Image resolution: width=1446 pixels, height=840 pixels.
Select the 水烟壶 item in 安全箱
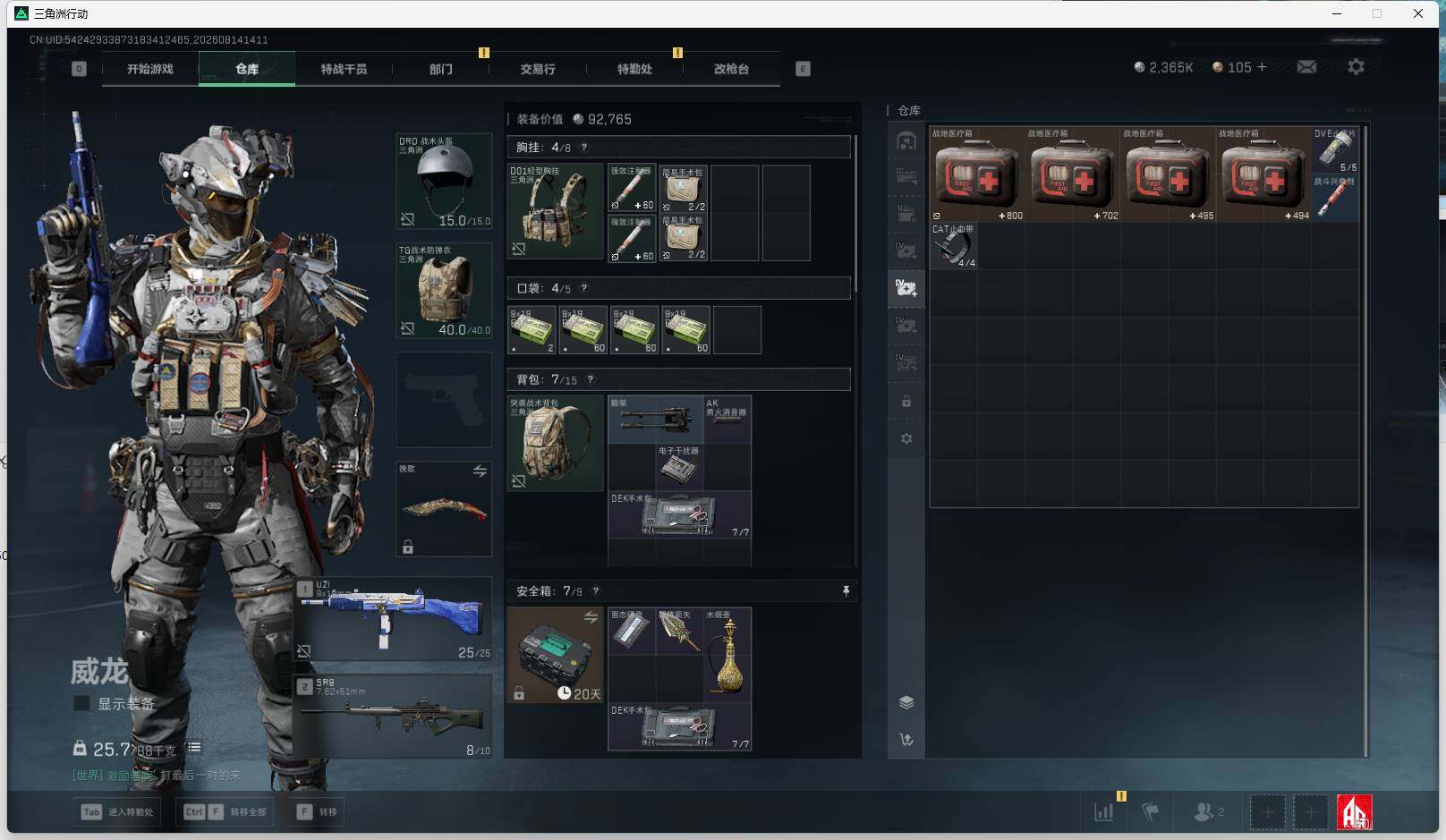[x=727, y=655]
